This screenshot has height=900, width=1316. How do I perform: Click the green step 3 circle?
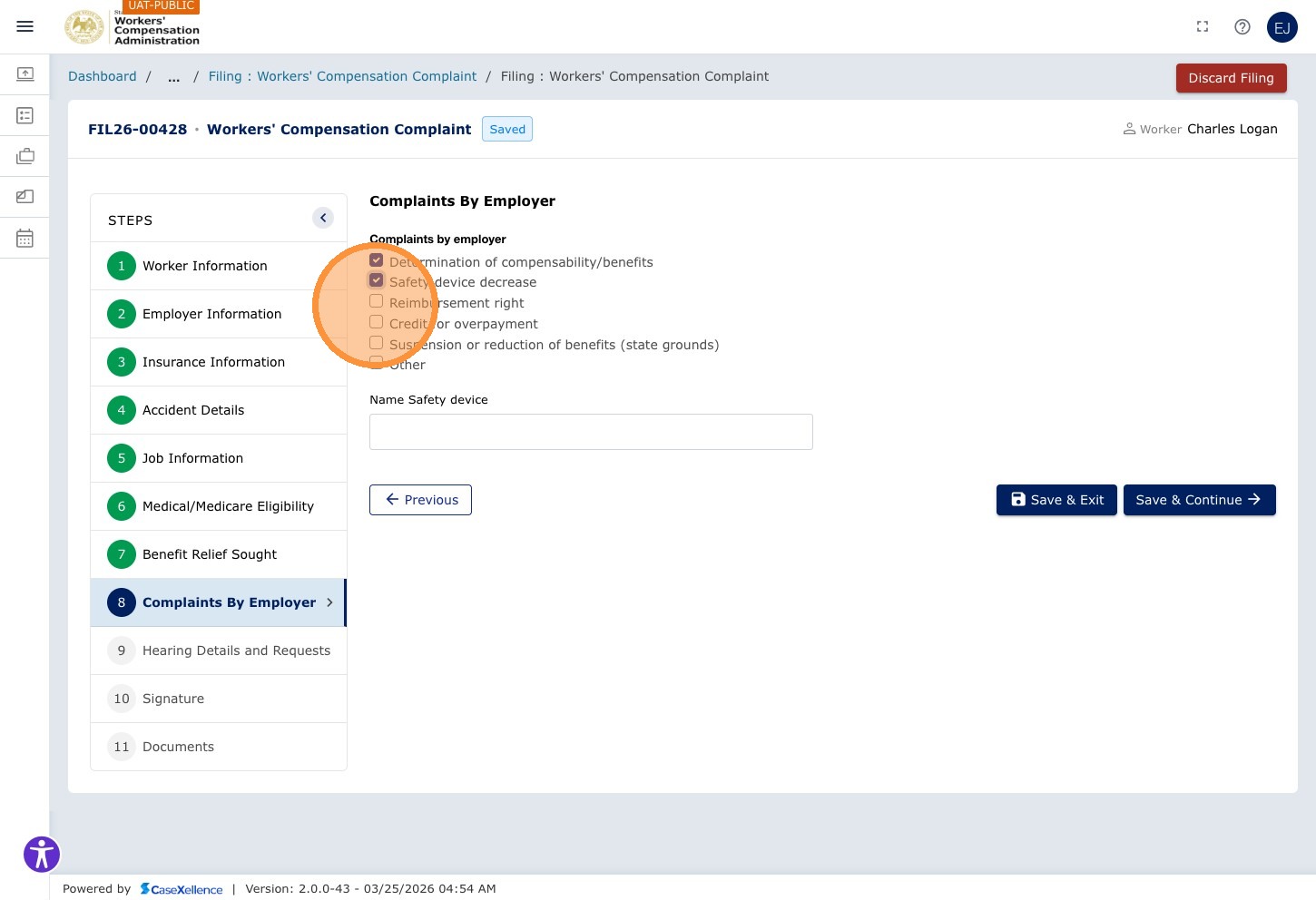(x=122, y=362)
